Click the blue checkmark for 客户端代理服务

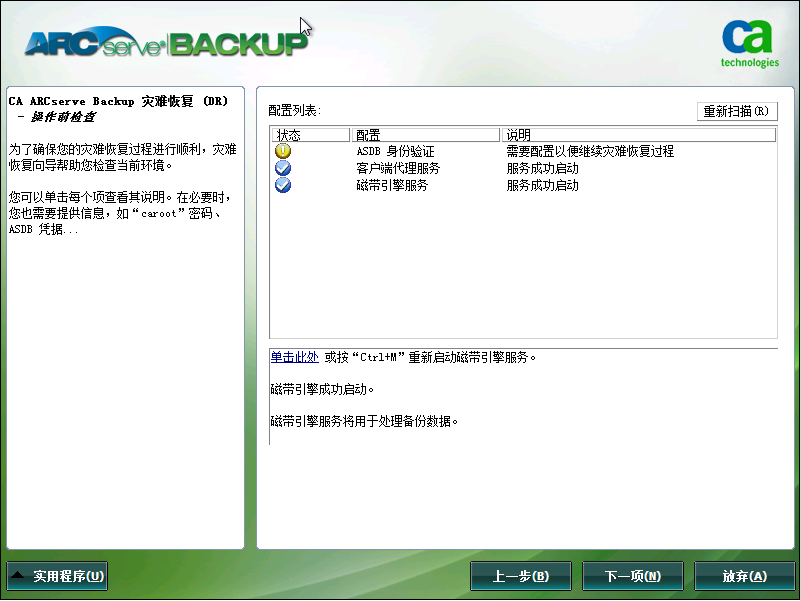point(285,168)
